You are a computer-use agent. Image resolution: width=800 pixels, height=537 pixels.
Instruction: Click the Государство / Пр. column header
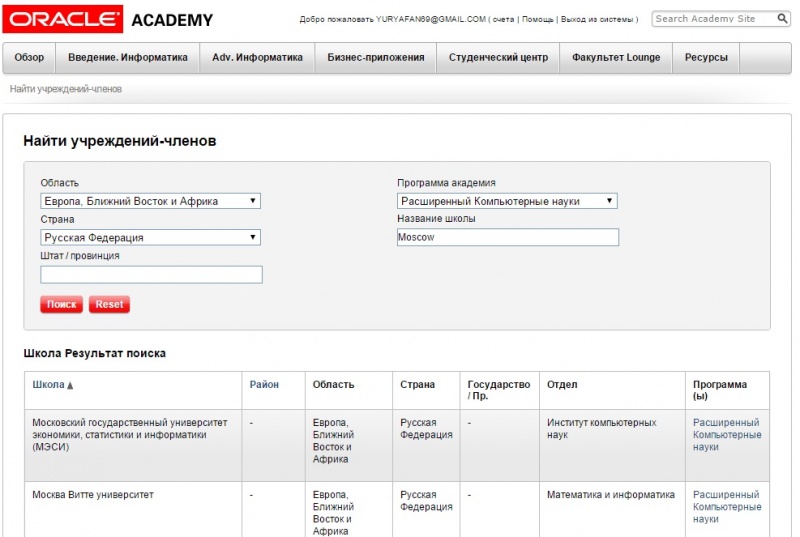tap(498, 390)
